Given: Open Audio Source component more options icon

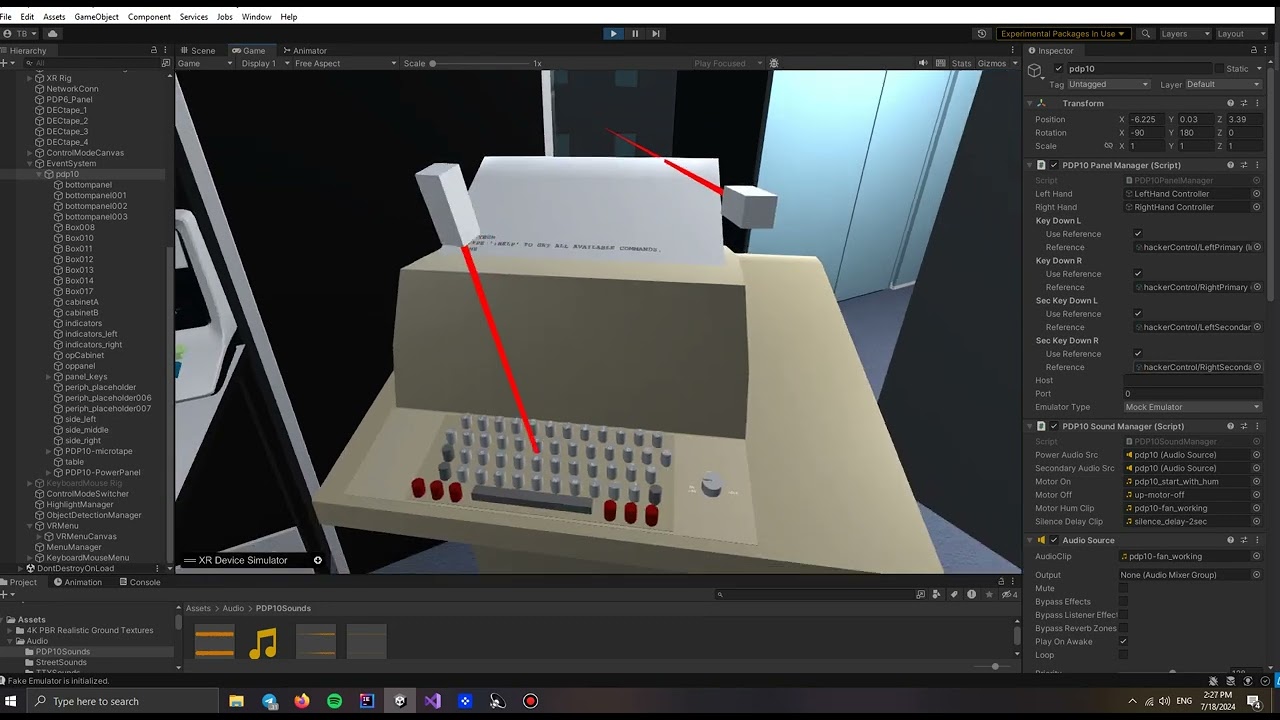Looking at the screenshot, I should click(1257, 540).
